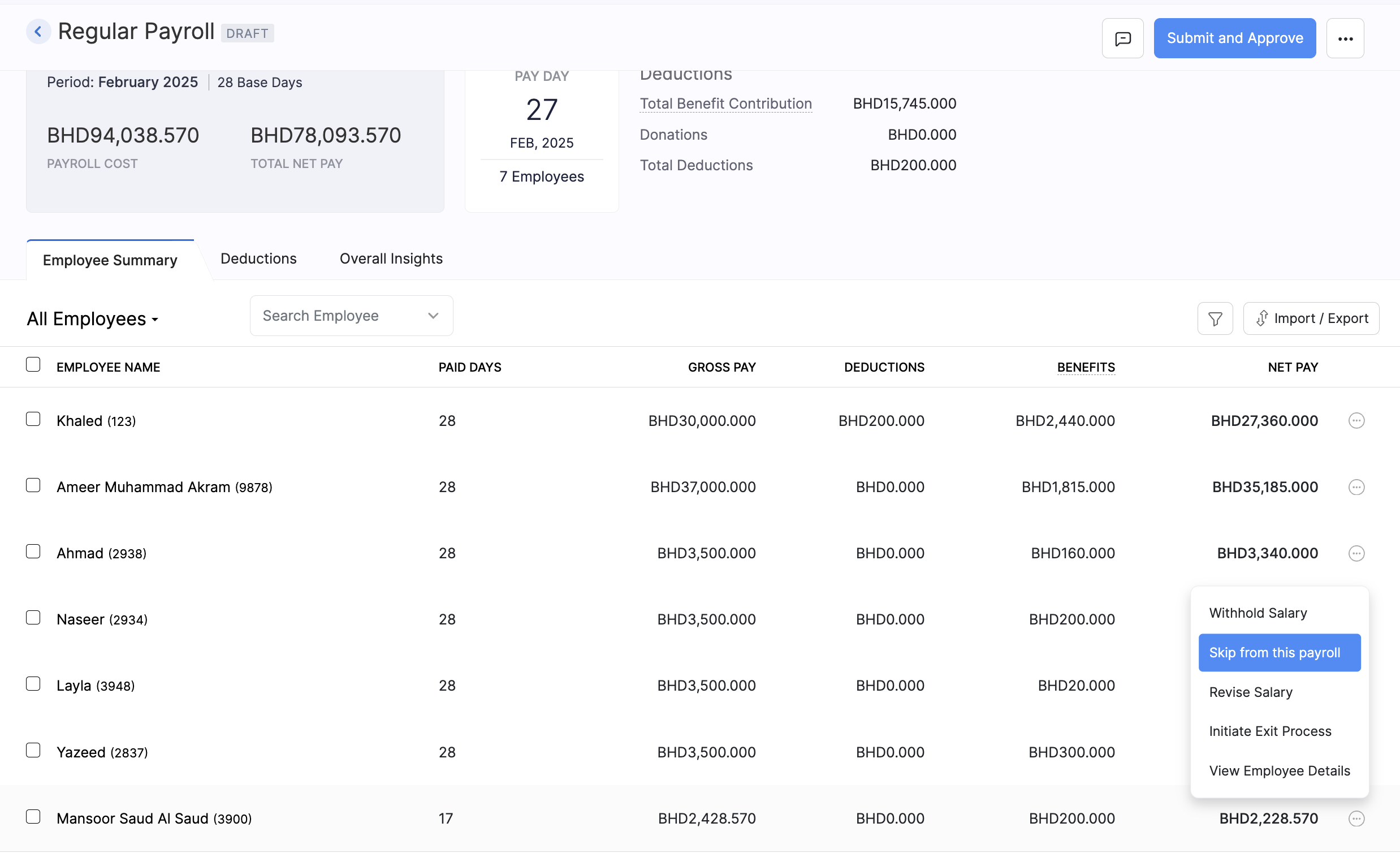Check the select-all checkbox in table header
The width and height of the screenshot is (1400, 853).
pos(32,364)
